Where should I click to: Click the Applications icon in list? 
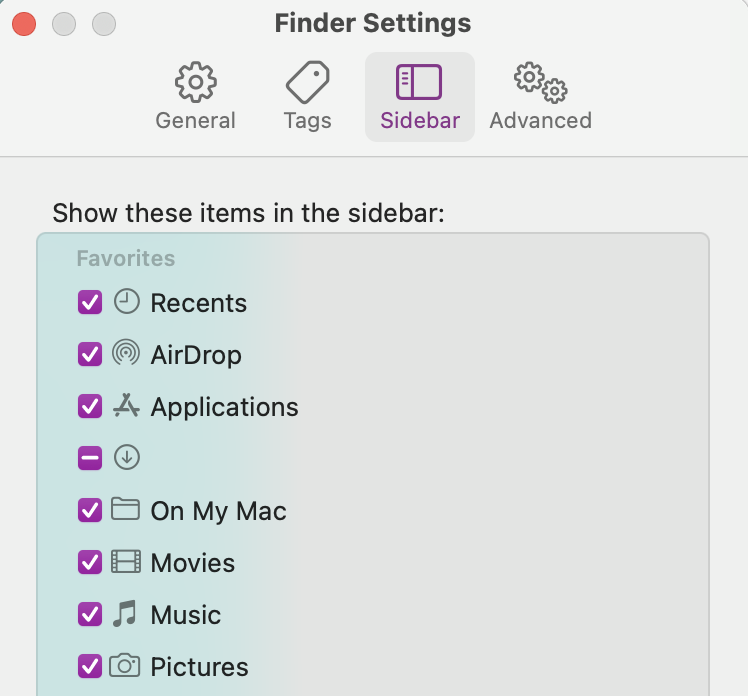click(x=126, y=406)
